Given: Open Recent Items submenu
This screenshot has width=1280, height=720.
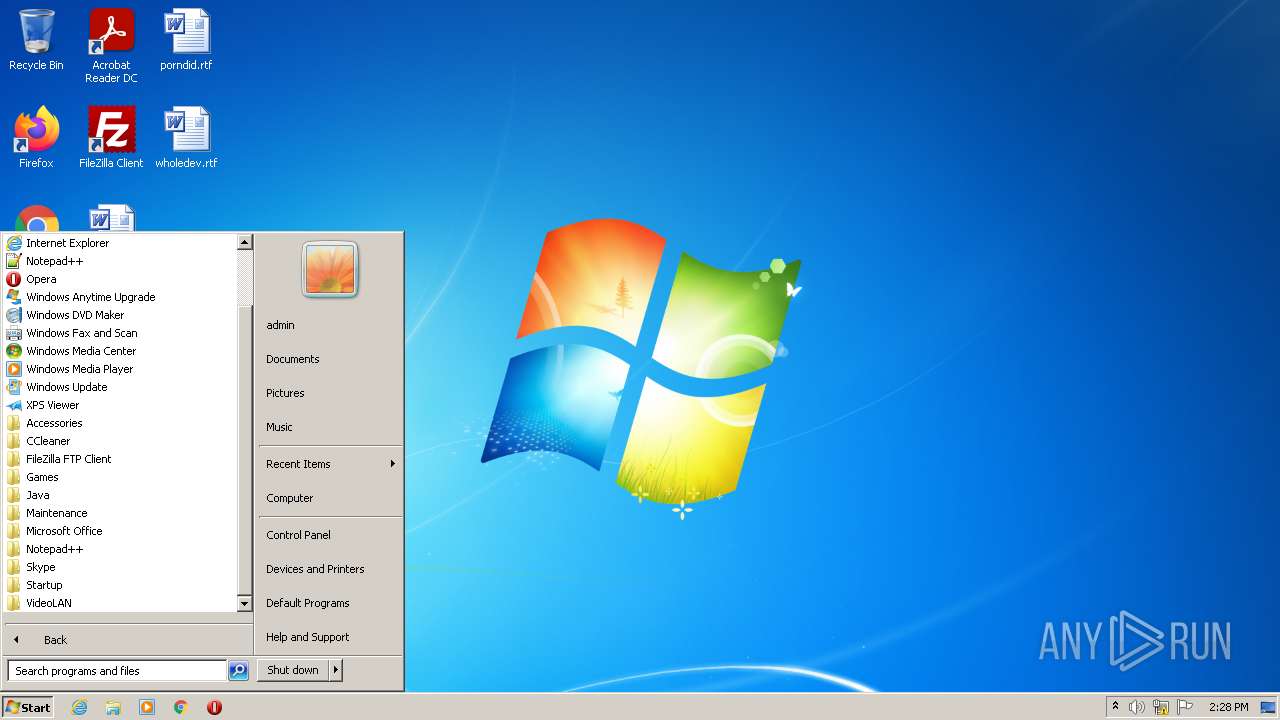Looking at the screenshot, I should (330, 464).
